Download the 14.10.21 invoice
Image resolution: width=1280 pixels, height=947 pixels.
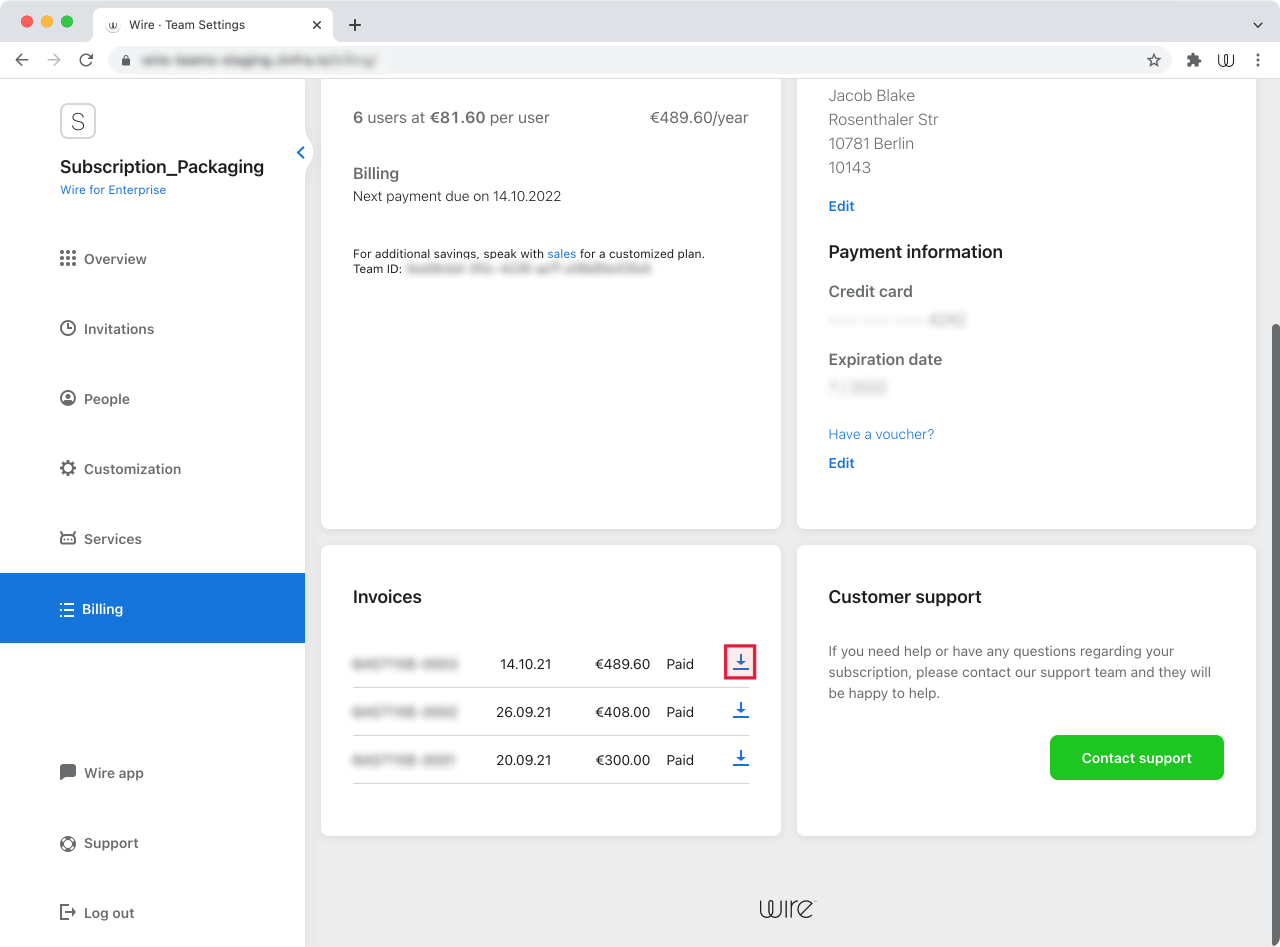click(740, 662)
